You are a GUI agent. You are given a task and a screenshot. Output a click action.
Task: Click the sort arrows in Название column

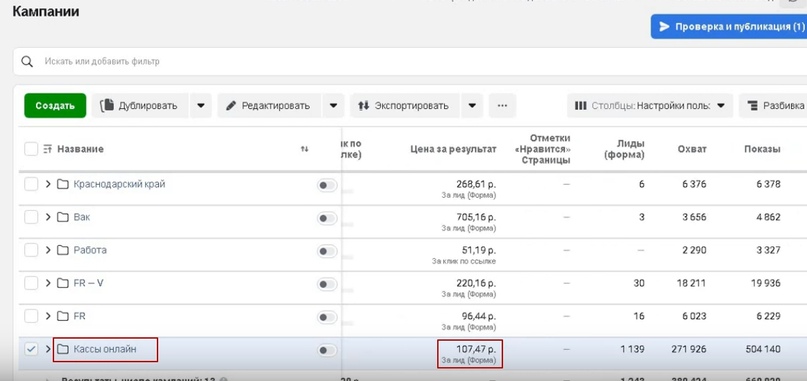click(x=305, y=149)
